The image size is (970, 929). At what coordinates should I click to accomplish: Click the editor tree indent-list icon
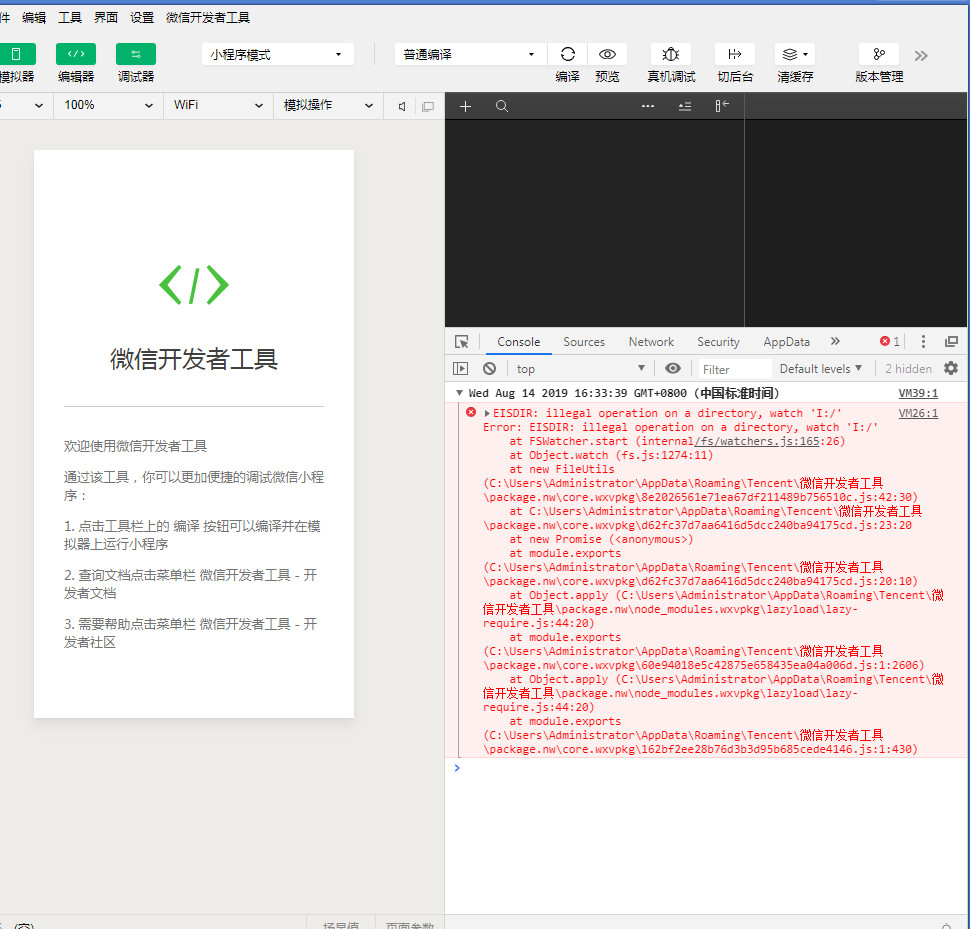coord(685,106)
